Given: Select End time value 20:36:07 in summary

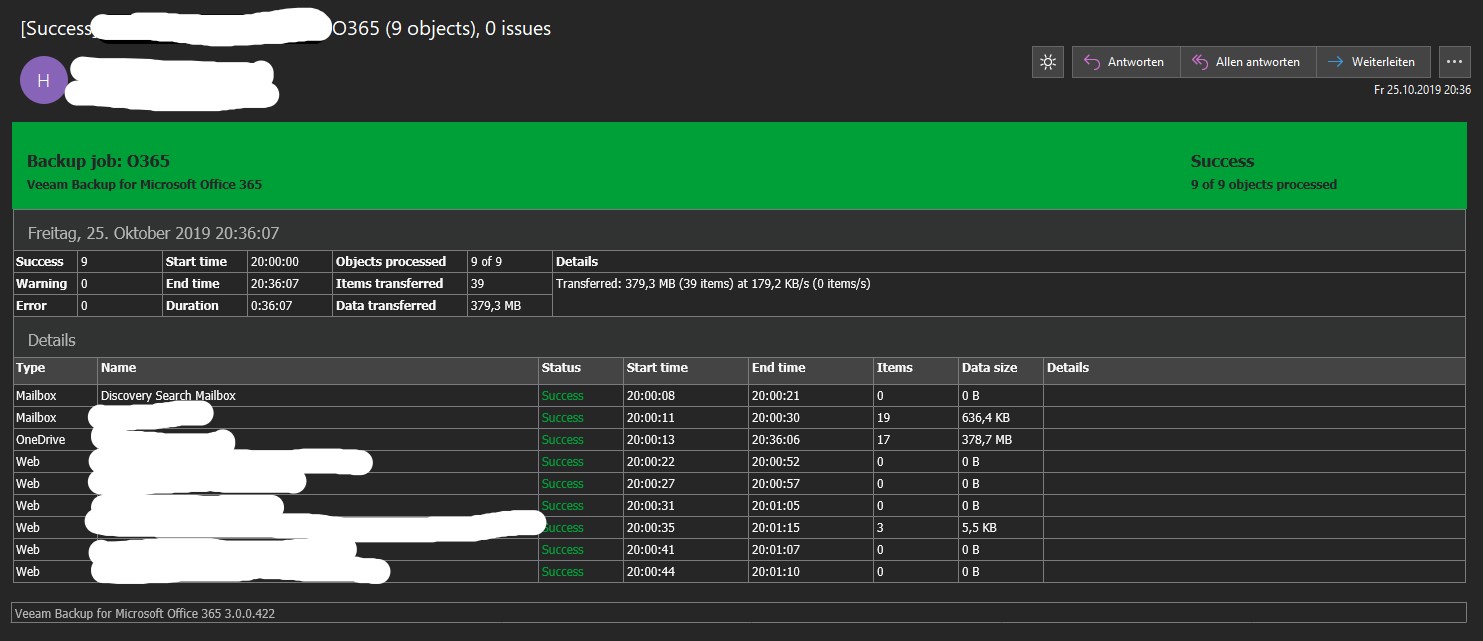Looking at the screenshot, I should pos(275,284).
